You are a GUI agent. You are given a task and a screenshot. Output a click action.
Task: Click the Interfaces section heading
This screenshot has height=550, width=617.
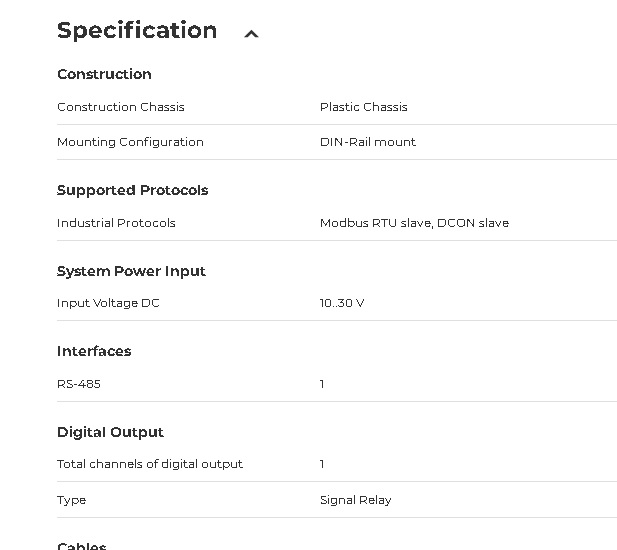coord(94,351)
